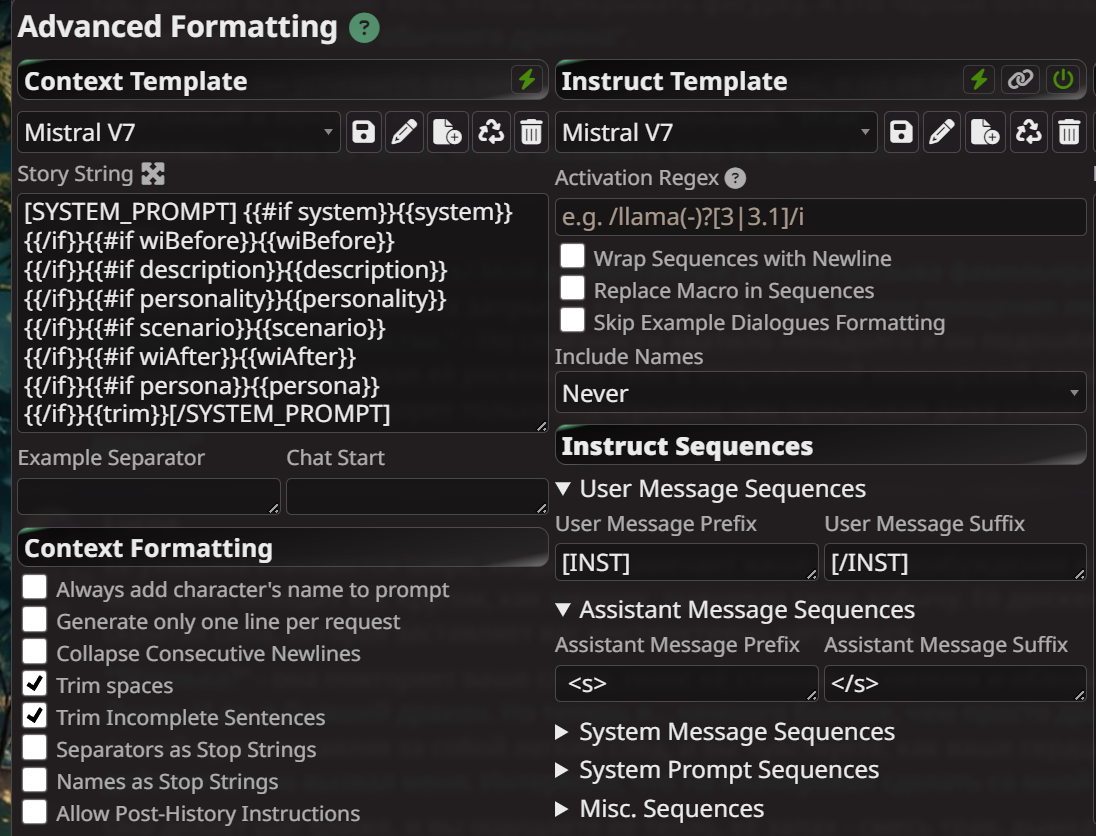Collapse User Message Sequences section
1096x836 pixels.
tap(711, 489)
